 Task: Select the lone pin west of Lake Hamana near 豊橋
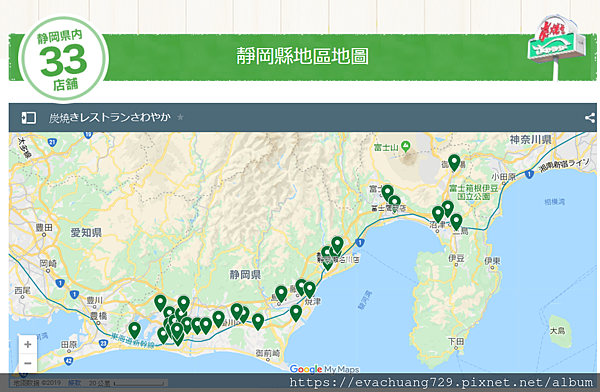(134, 330)
